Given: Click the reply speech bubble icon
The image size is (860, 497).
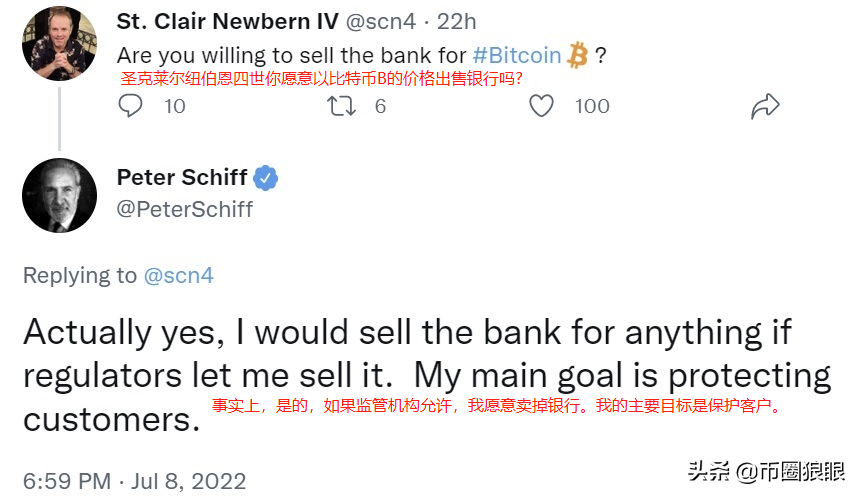Looking at the screenshot, I should click(x=131, y=105).
